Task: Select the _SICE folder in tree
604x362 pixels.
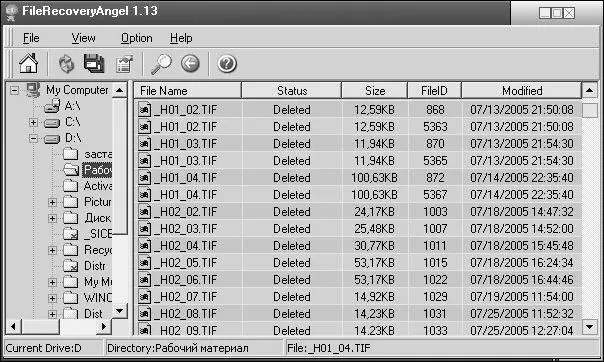Action: tap(88, 234)
